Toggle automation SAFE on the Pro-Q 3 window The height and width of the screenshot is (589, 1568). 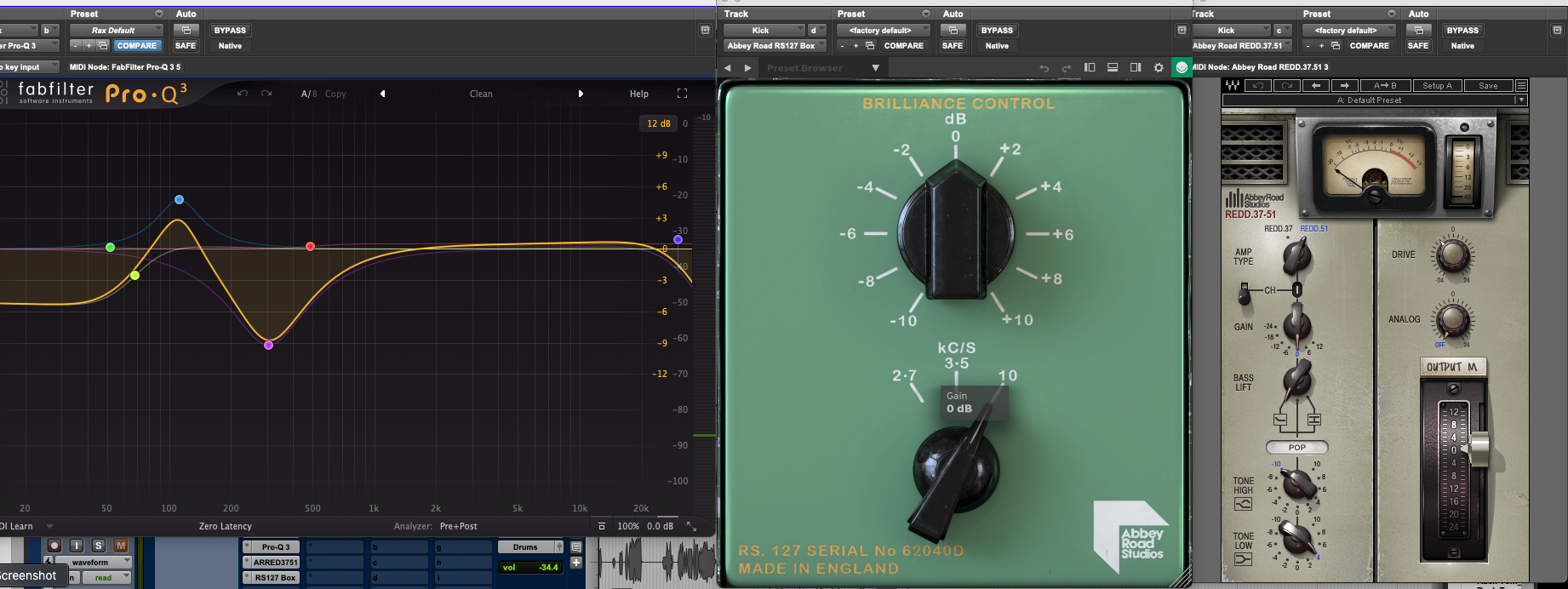point(186,46)
